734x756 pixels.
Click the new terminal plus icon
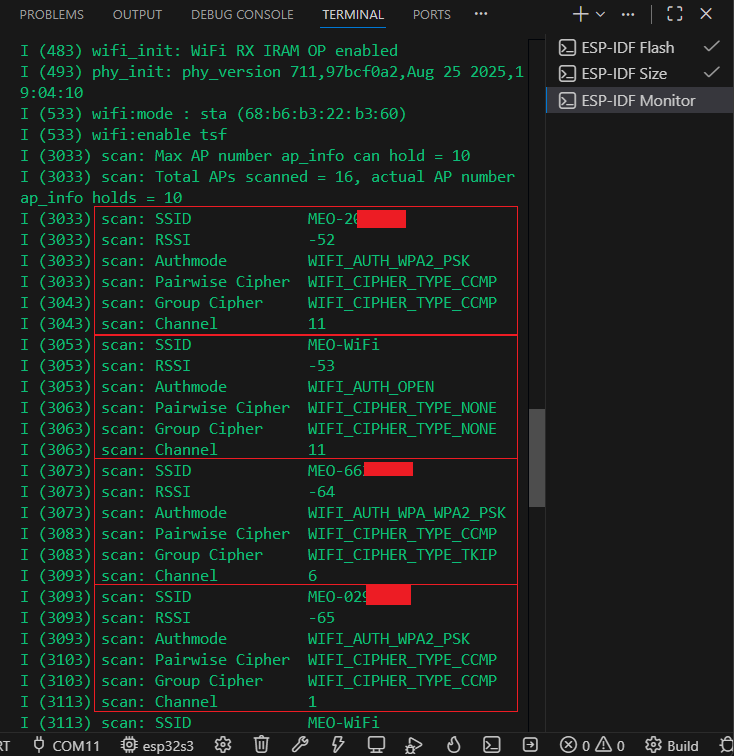click(580, 14)
